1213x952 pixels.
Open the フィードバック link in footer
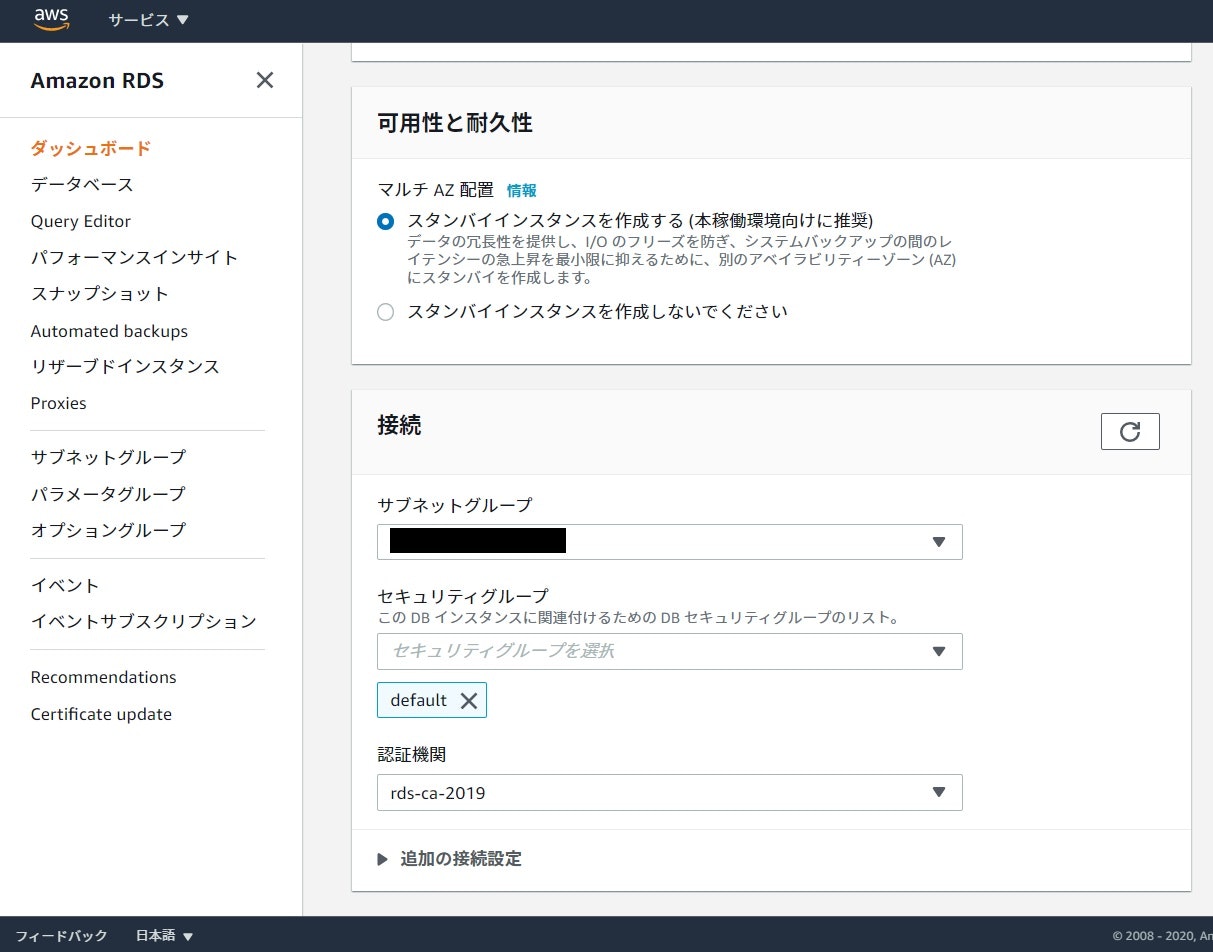pyautogui.click(x=61, y=936)
